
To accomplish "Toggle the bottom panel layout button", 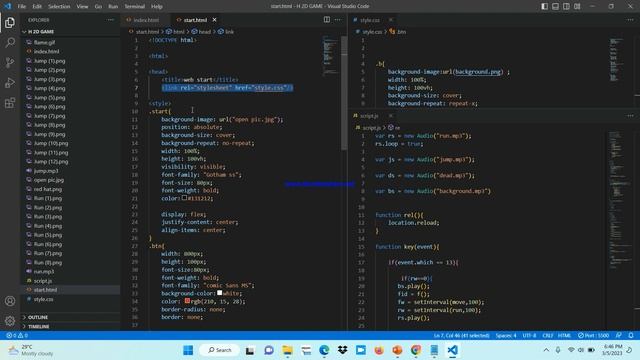I will [556, 6].
